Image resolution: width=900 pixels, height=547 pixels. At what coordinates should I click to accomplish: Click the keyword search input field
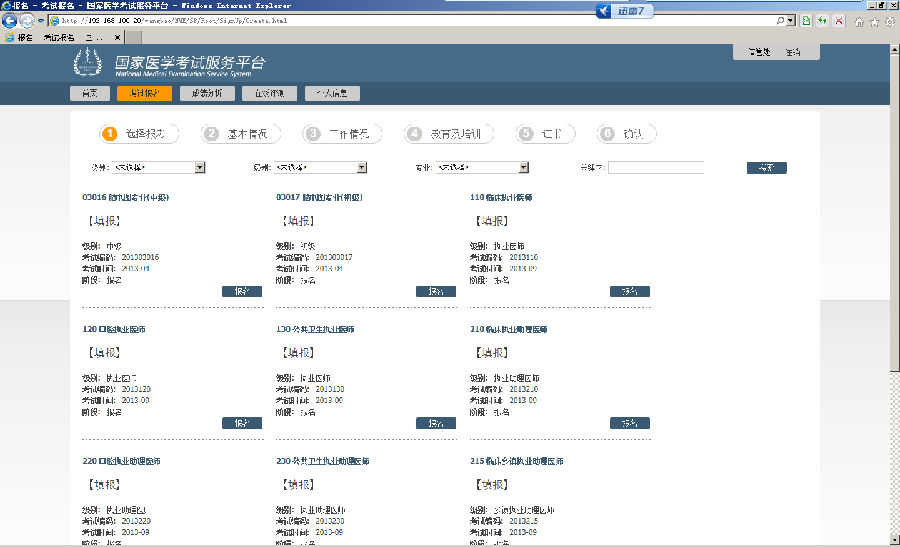[x=656, y=168]
